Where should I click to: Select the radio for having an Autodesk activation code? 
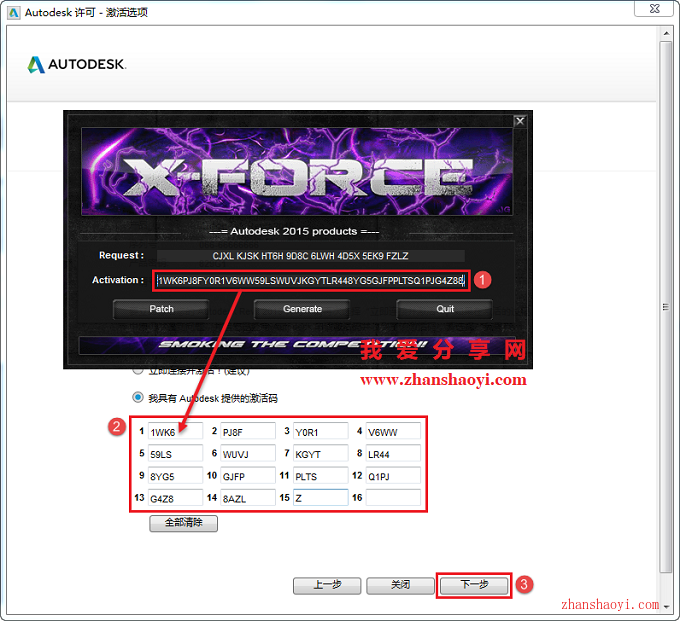click(138, 397)
